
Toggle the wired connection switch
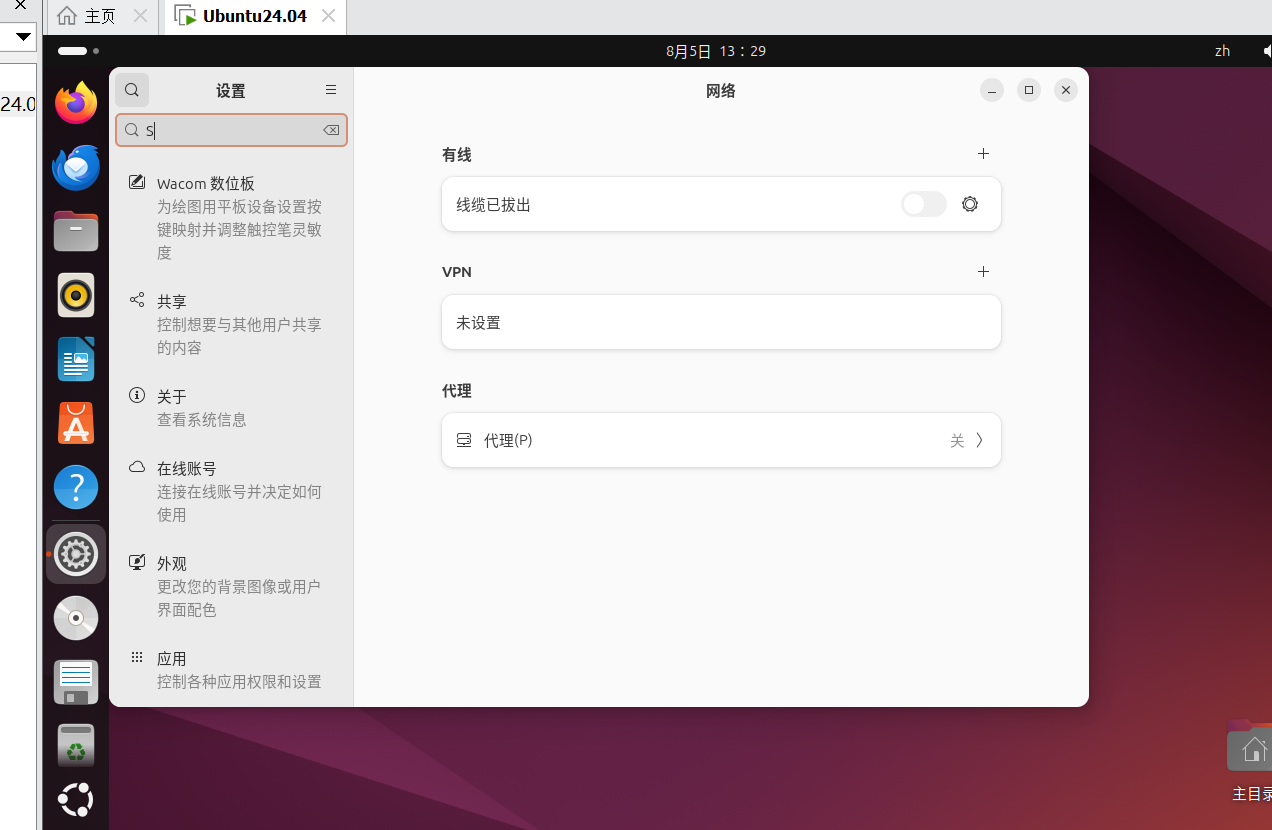click(x=923, y=204)
